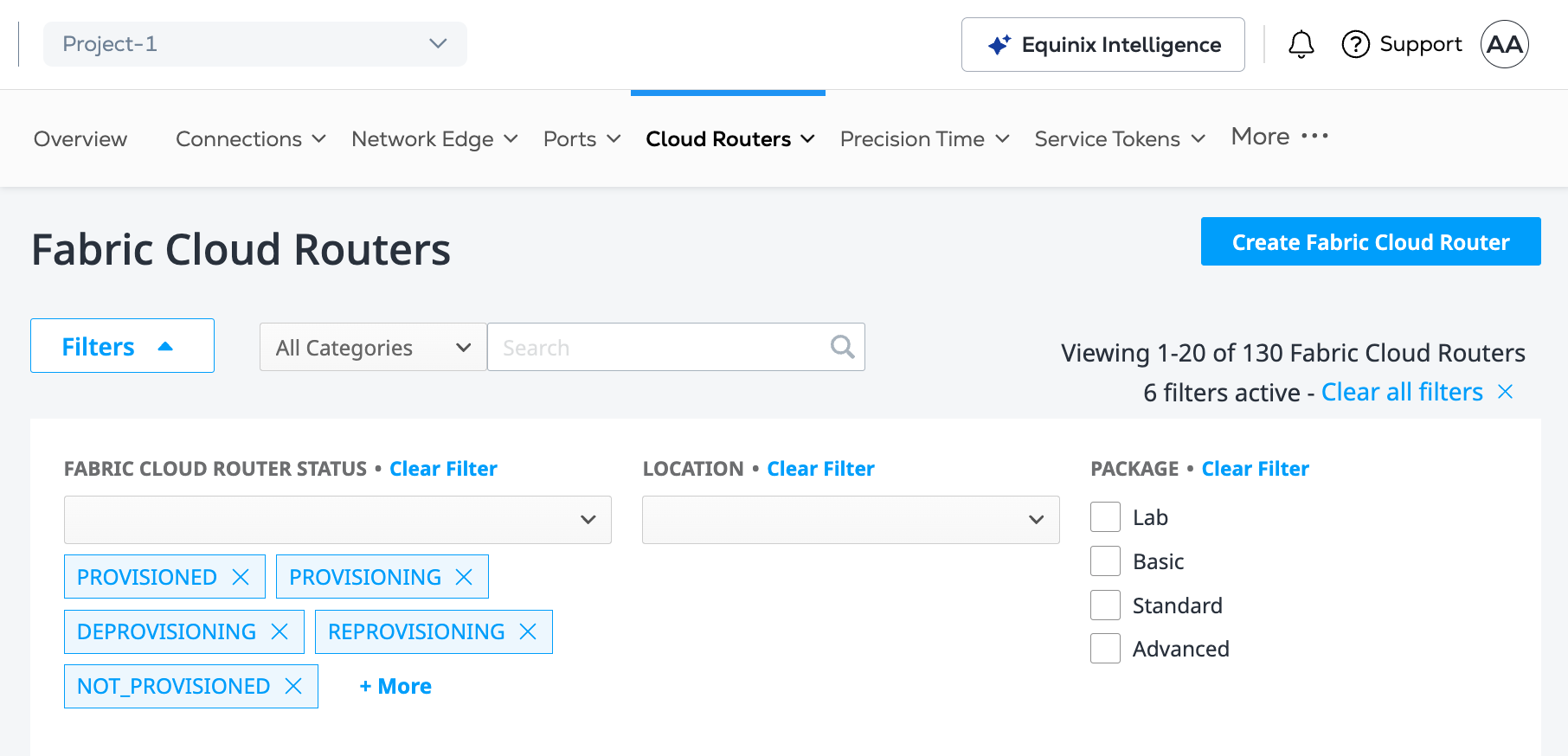Remove the PROVISIONED filter chip
The image size is (1568, 756).
point(241,577)
